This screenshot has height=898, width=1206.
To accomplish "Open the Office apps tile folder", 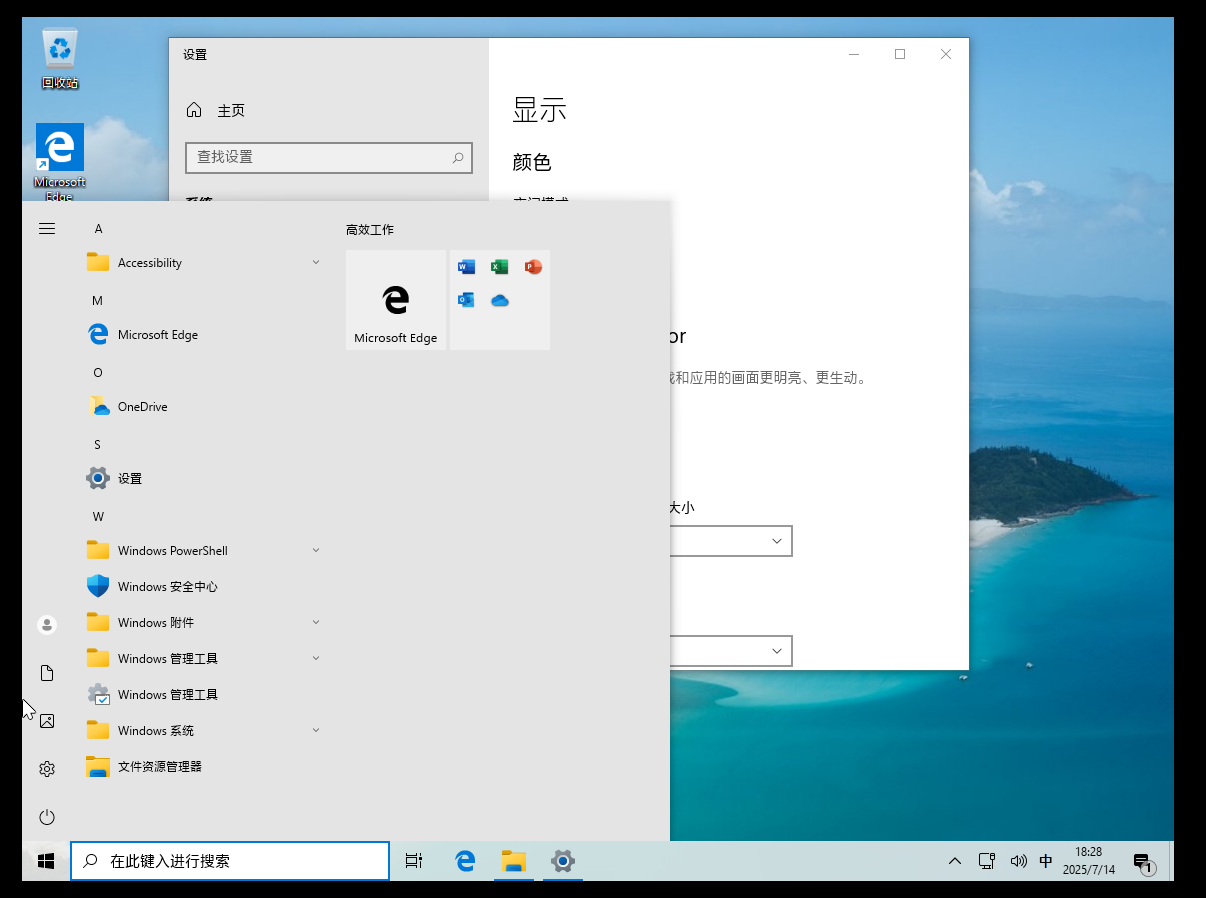I will [x=500, y=300].
